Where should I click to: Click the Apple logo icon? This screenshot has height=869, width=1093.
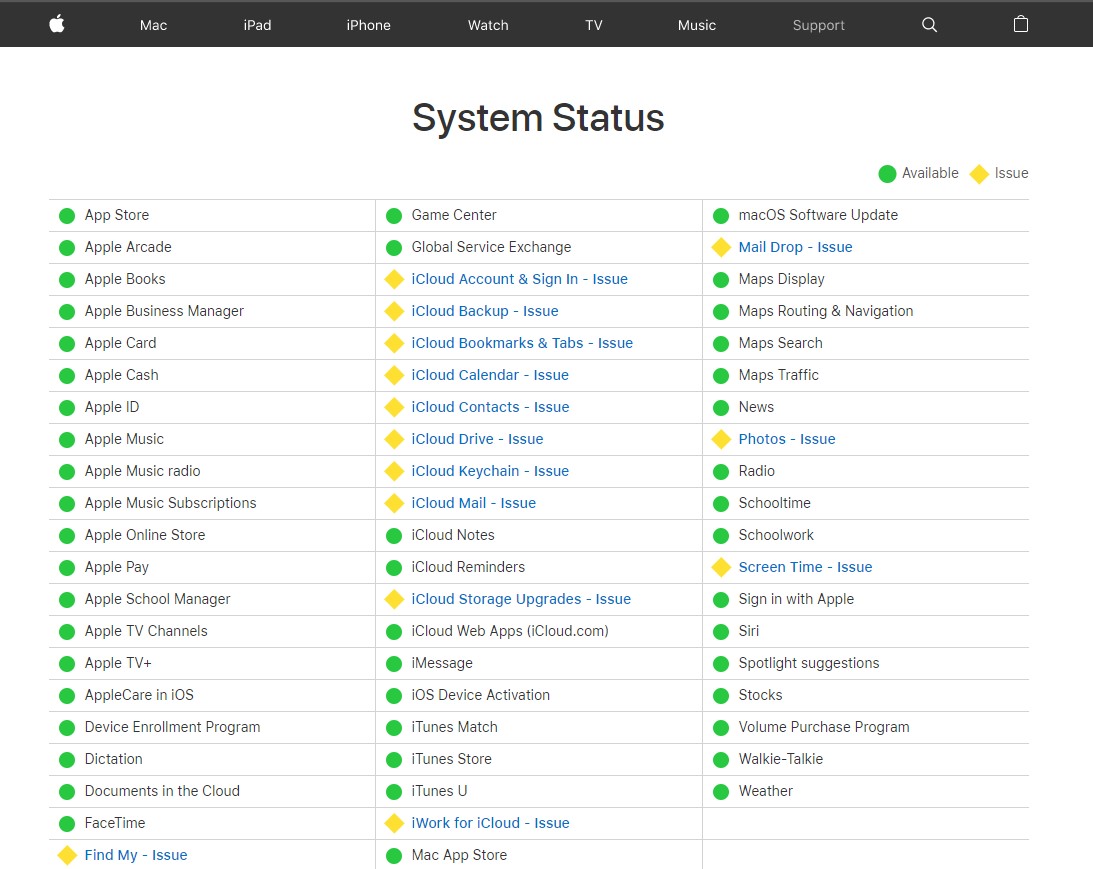[x=57, y=24]
